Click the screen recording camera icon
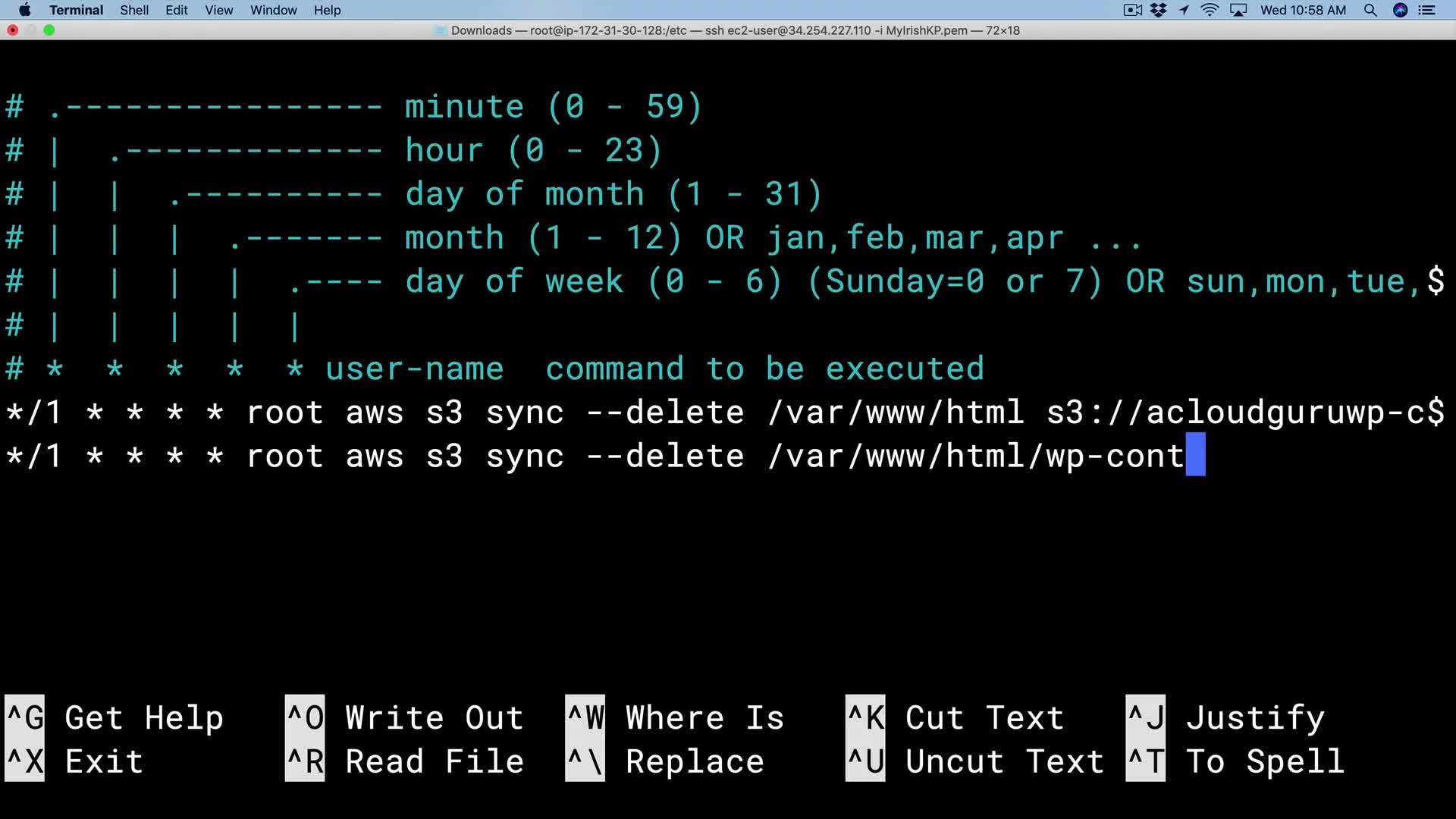The width and height of the screenshot is (1456, 819). [x=1132, y=10]
